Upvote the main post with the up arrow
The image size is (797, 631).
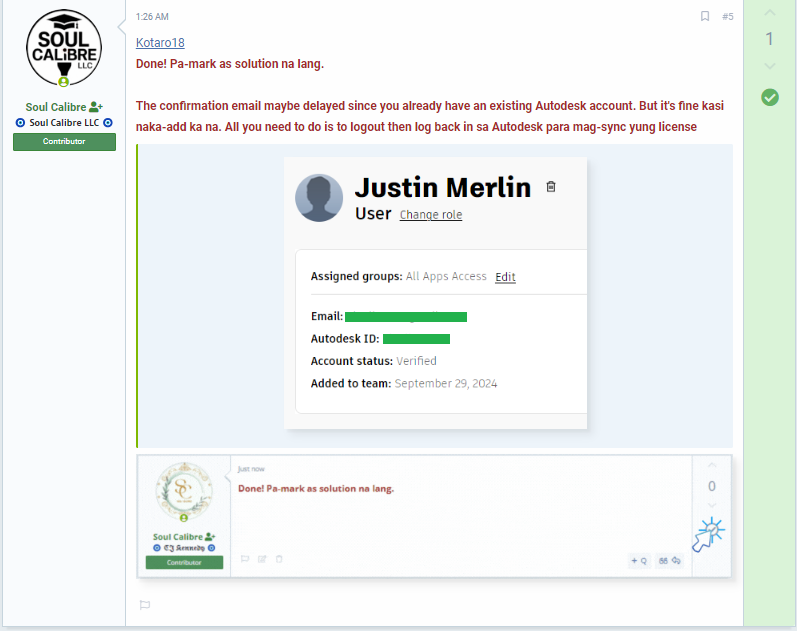click(x=770, y=13)
